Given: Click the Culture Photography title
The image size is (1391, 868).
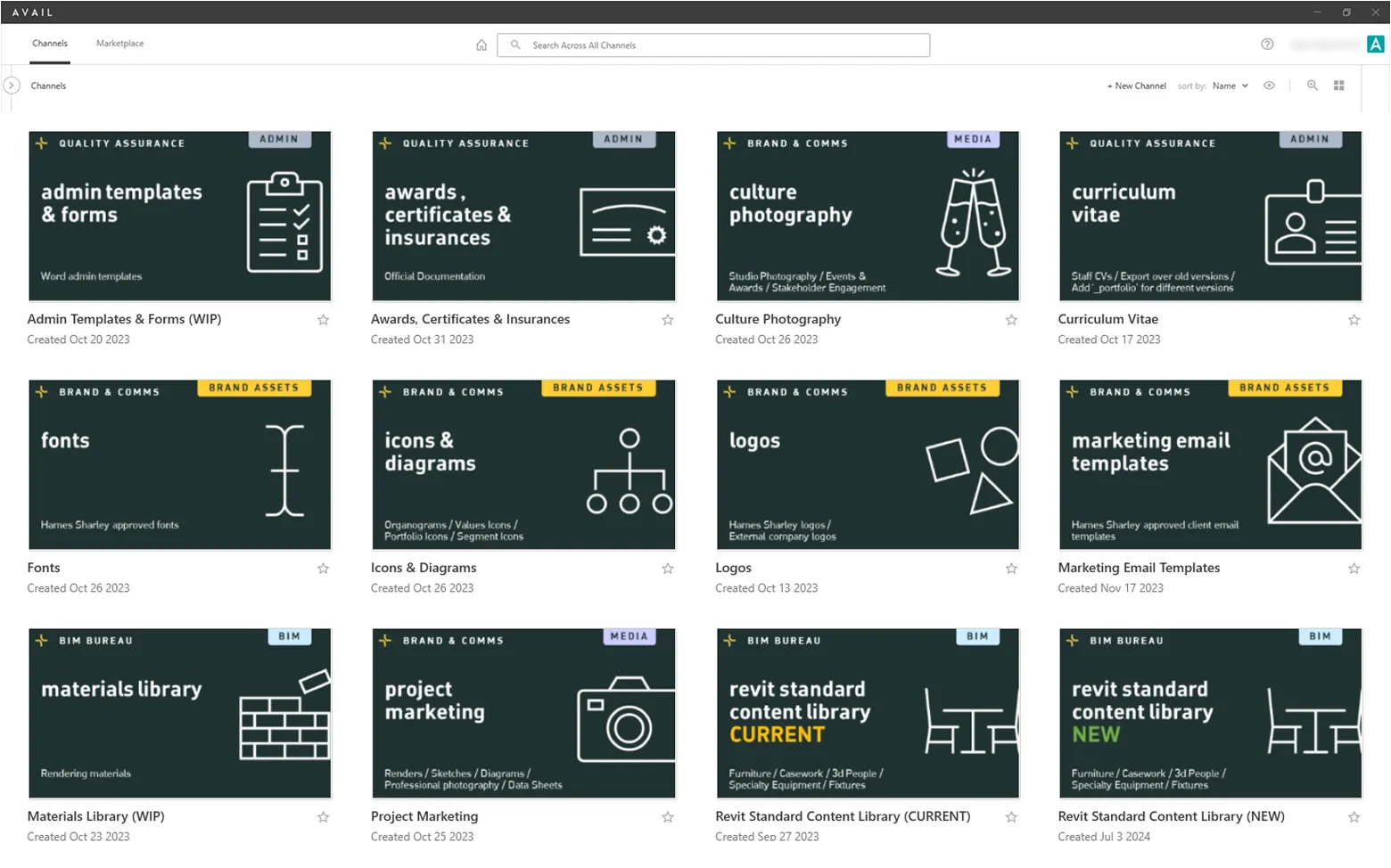Looking at the screenshot, I should (x=778, y=319).
